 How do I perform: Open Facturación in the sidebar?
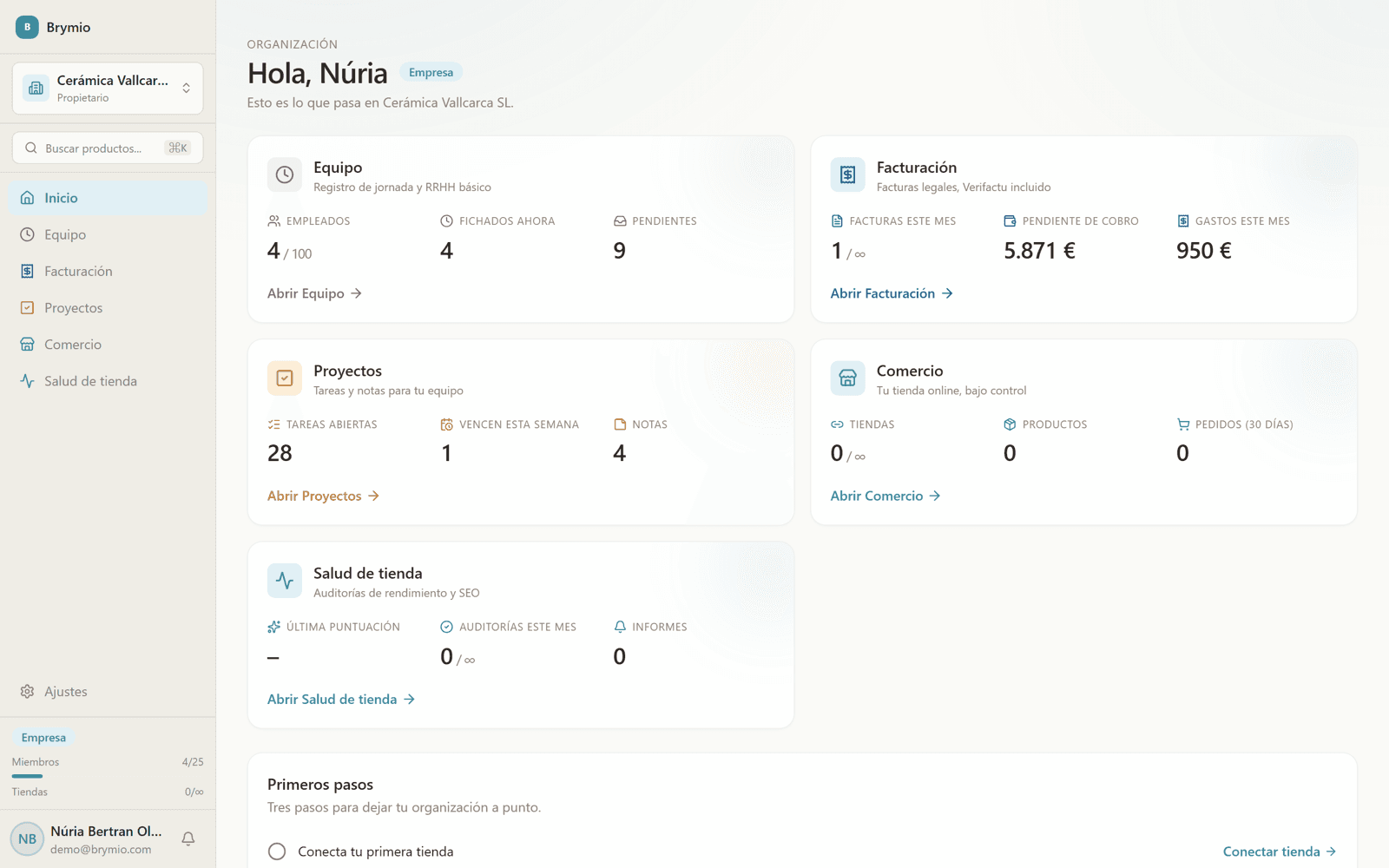(108, 272)
